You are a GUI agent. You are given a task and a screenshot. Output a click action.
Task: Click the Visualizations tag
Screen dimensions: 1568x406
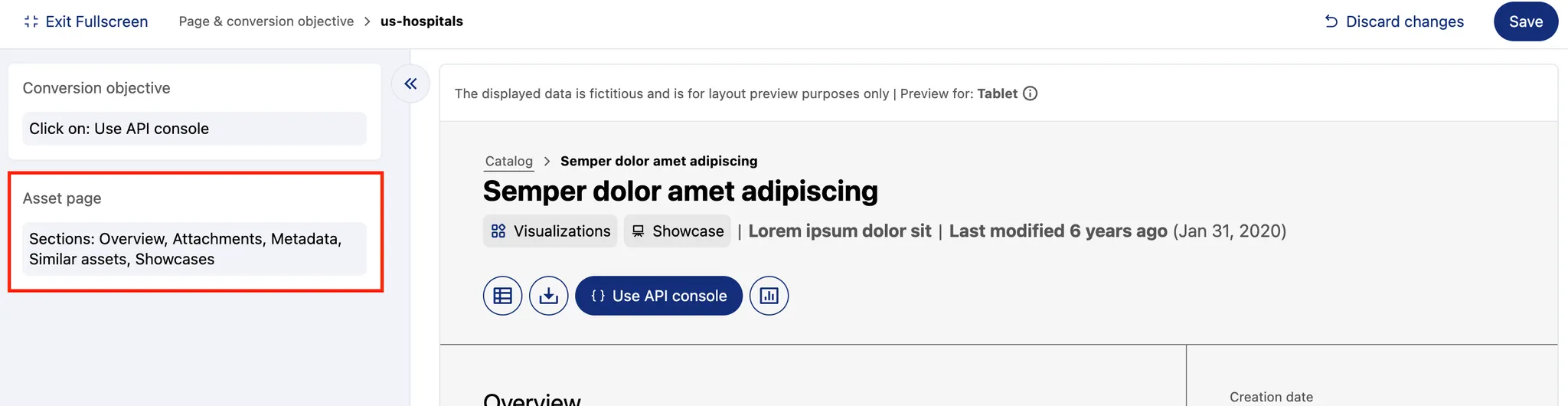click(x=550, y=231)
